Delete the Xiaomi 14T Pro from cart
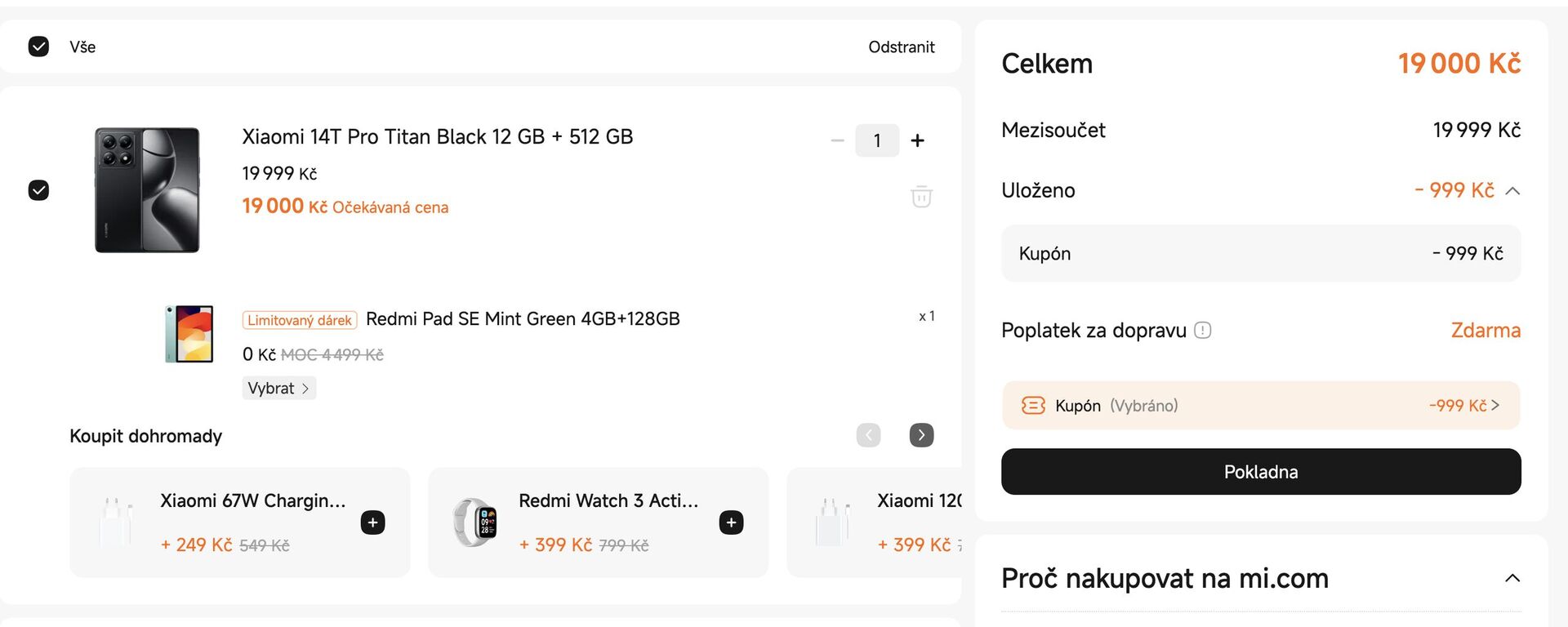This screenshot has width=1568, height=627. click(x=920, y=196)
